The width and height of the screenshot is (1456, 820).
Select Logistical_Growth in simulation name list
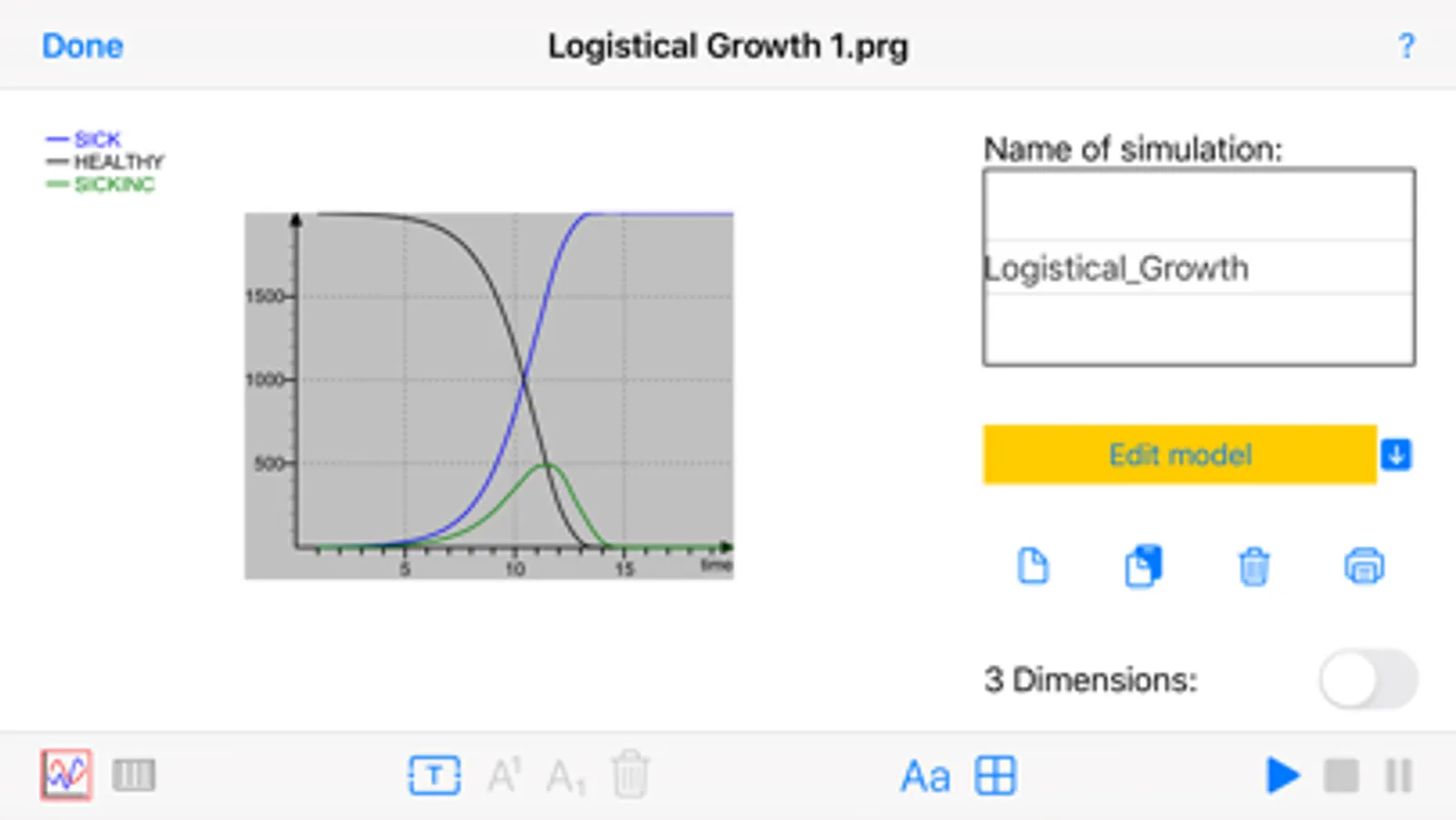(1198, 268)
